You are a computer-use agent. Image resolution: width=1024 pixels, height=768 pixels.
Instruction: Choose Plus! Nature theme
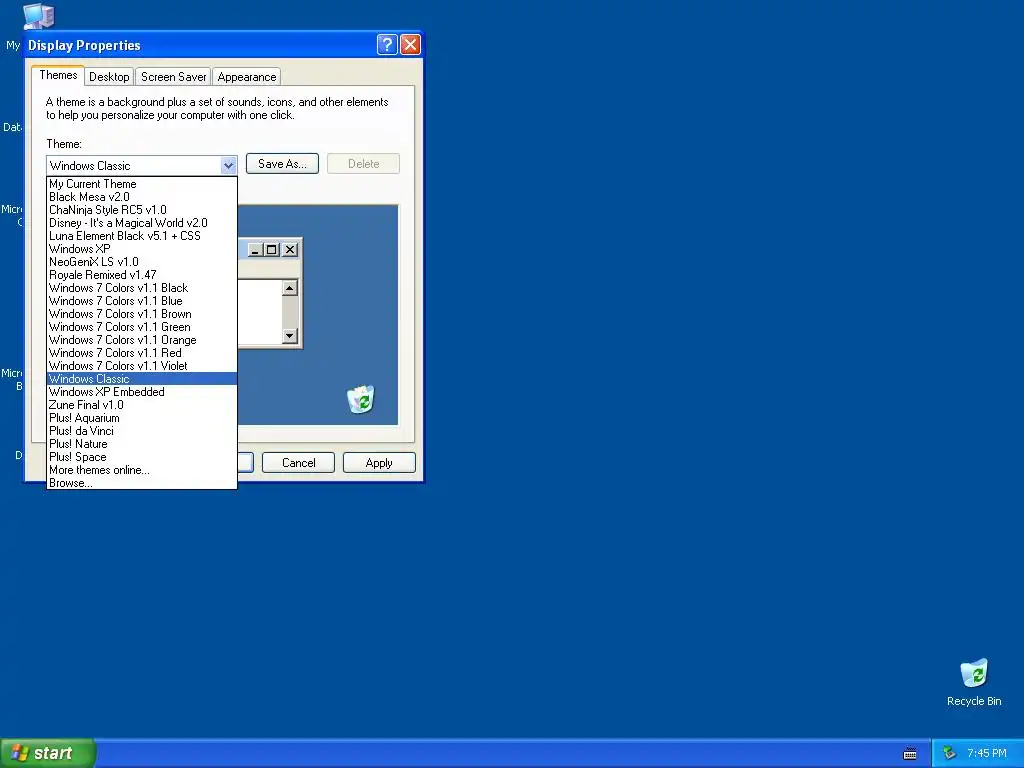[142, 445]
